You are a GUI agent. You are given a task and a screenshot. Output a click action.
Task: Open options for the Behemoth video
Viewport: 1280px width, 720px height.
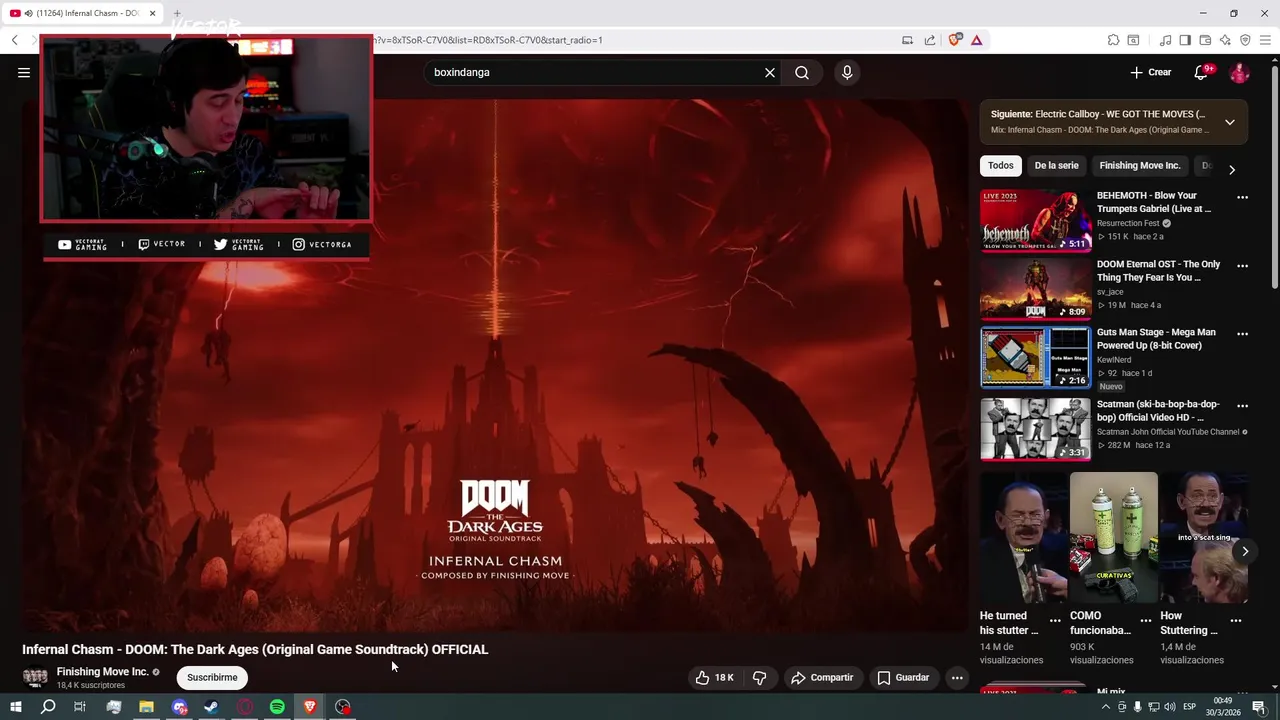coord(1242,197)
